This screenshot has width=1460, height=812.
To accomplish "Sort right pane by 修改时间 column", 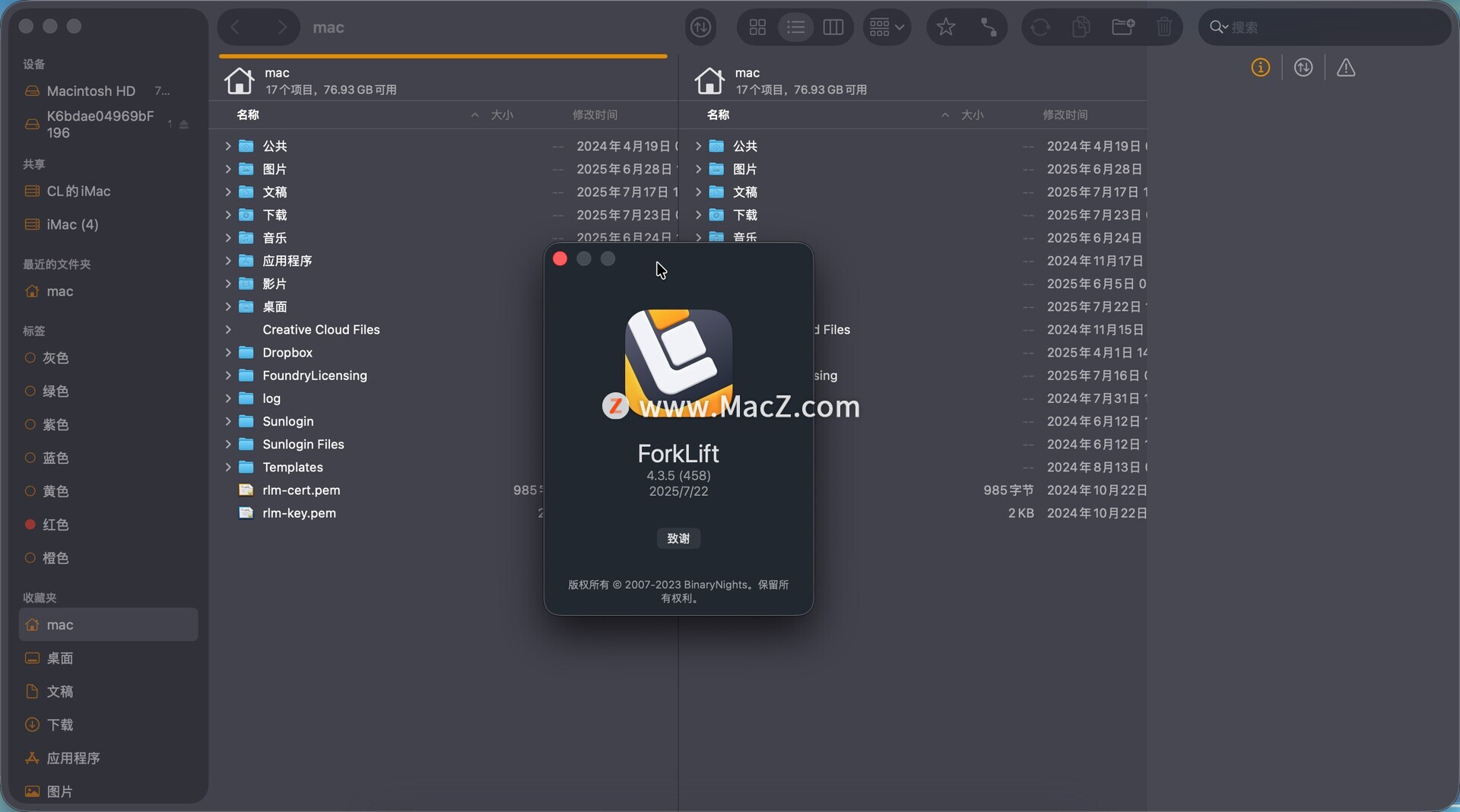I will (x=1065, y=115).
